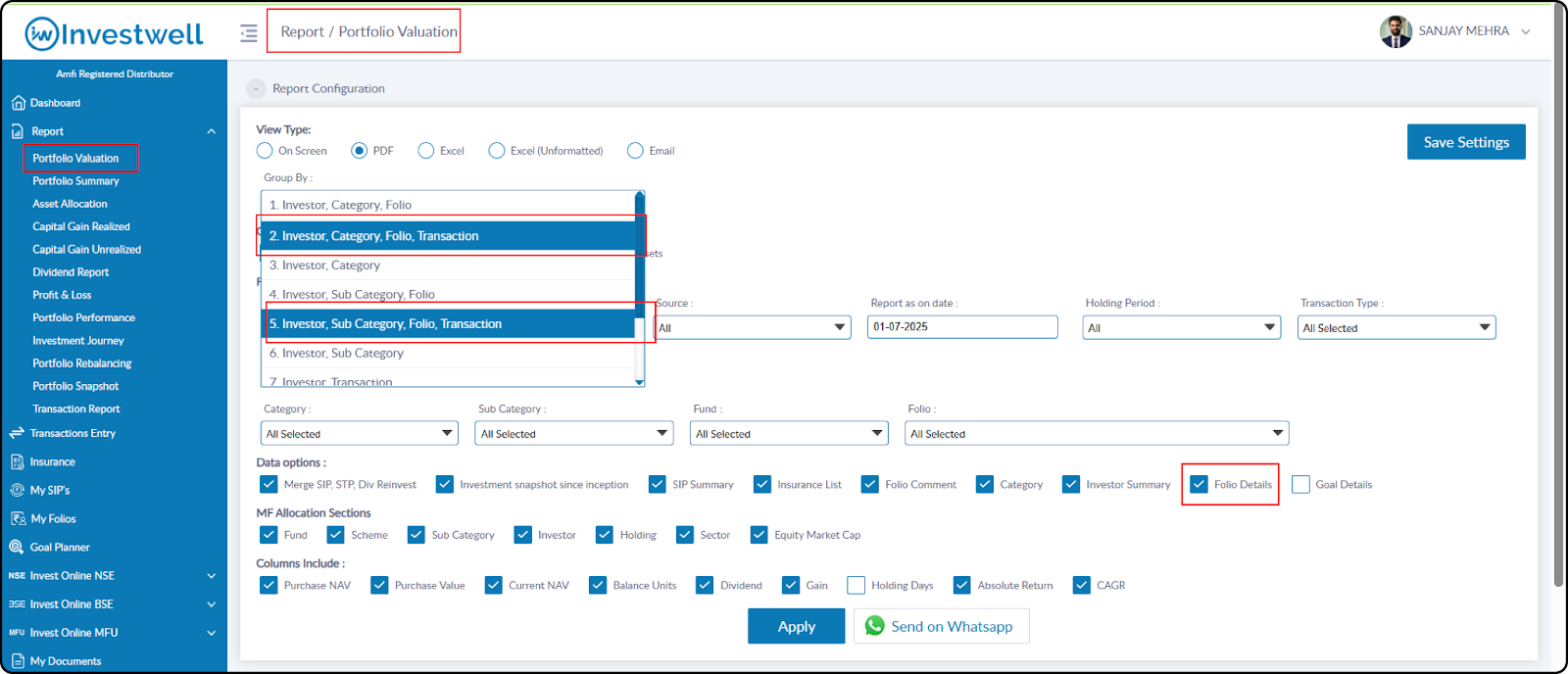The image size is (1568, 674).
Task: Click the Report icon in the sidebar
Action: tap(18, 131)
